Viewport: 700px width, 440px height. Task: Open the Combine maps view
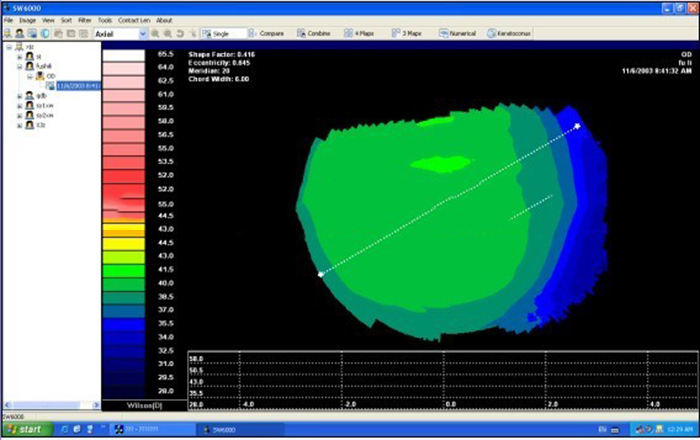click(313, 33)
